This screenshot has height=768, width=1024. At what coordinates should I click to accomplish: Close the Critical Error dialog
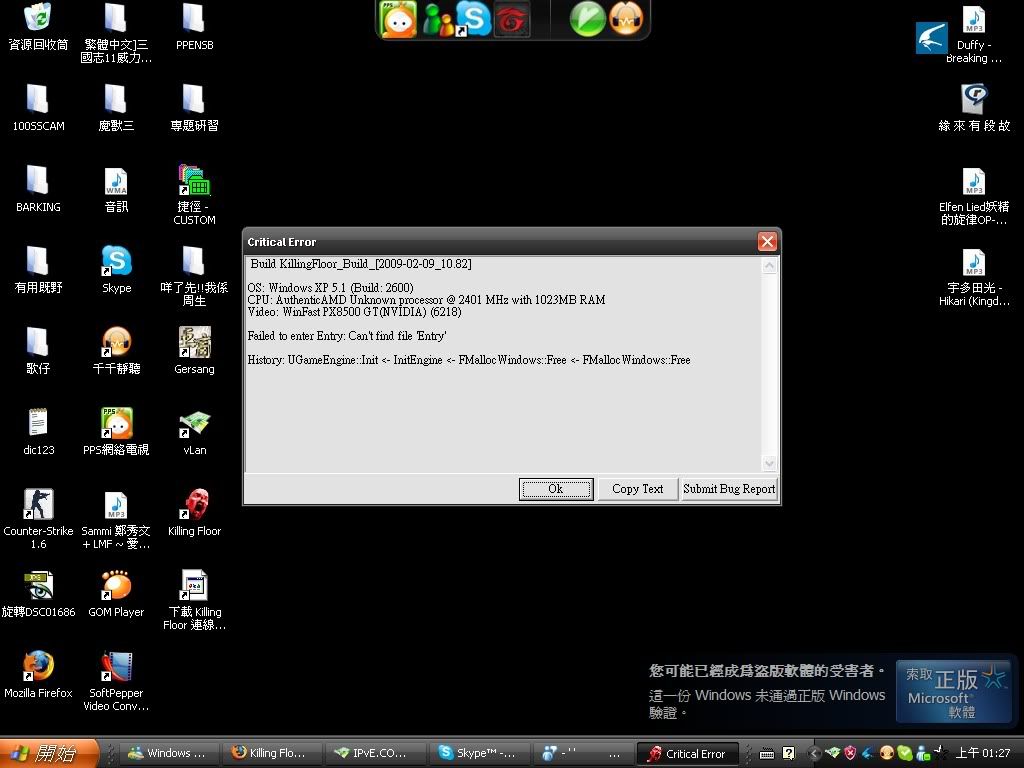(x=767, y=242)
